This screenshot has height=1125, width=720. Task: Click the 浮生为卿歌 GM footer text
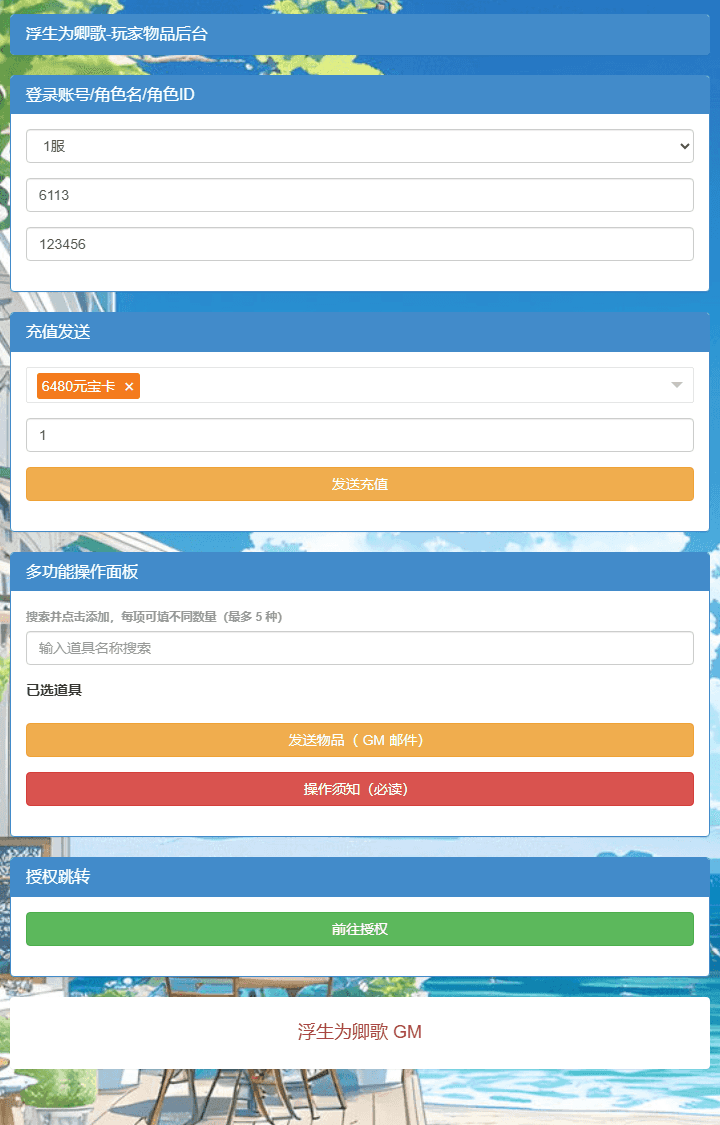359,1032
